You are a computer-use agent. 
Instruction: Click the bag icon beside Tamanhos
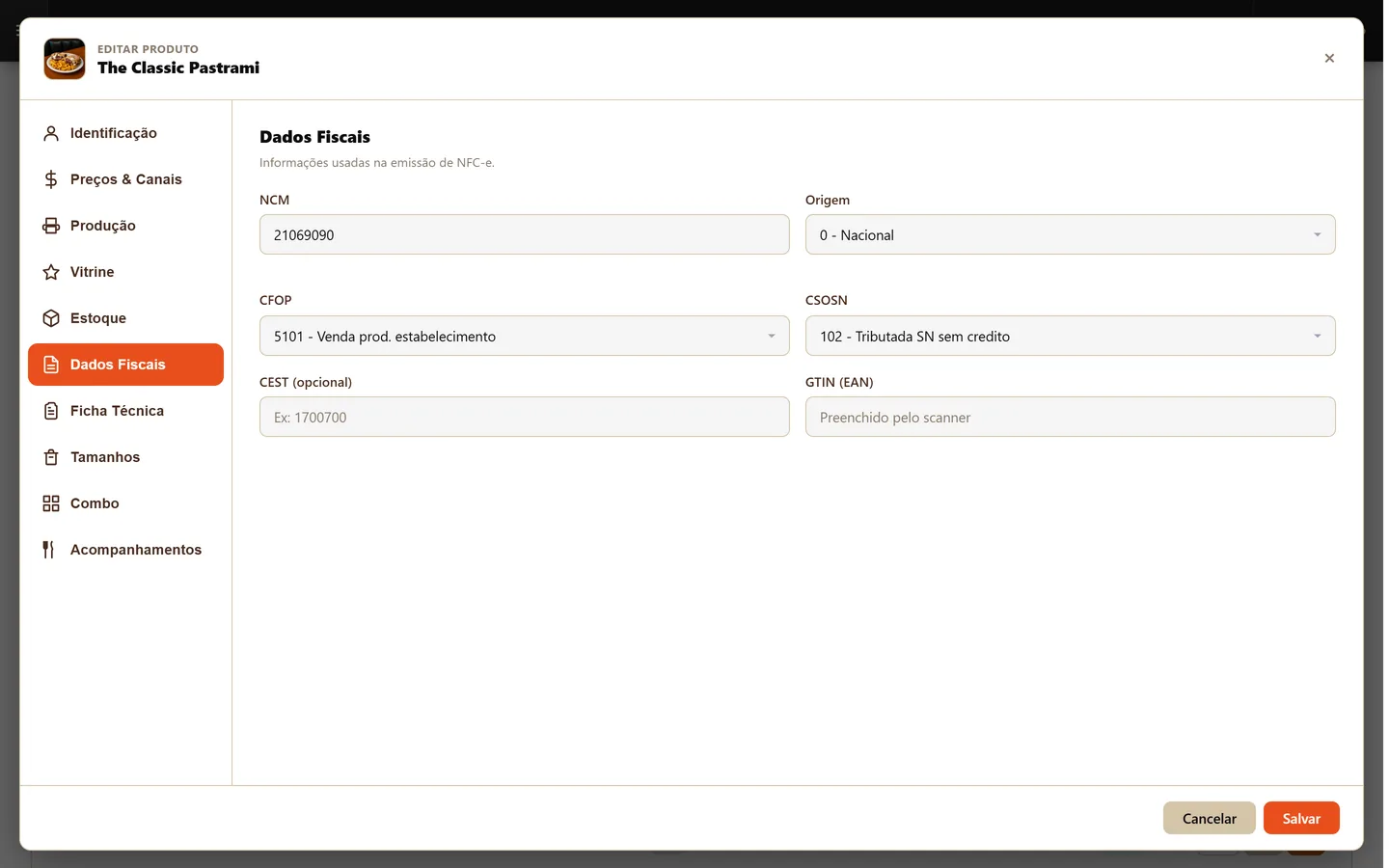click(x=51, y=457)
